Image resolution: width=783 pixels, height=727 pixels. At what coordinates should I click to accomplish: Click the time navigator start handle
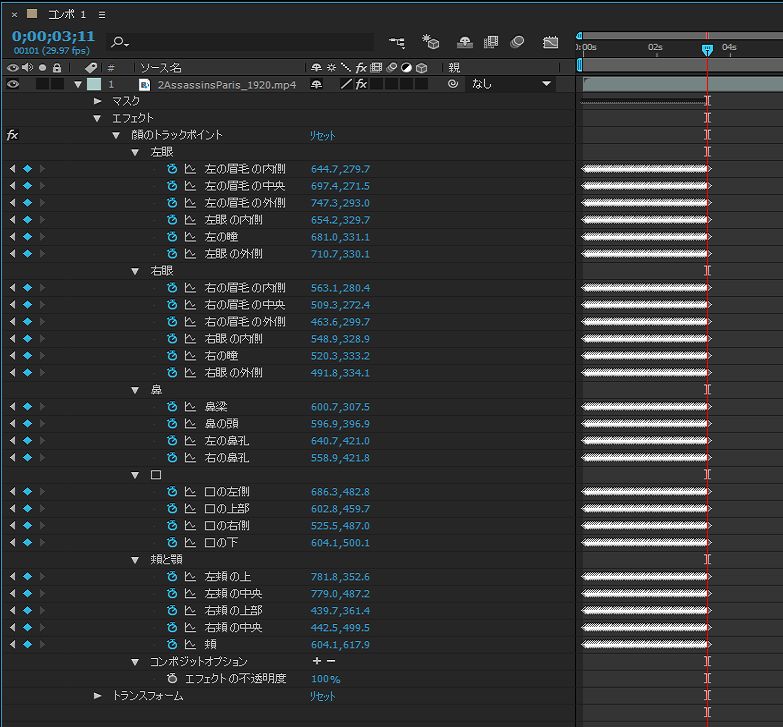click(579, 35)
